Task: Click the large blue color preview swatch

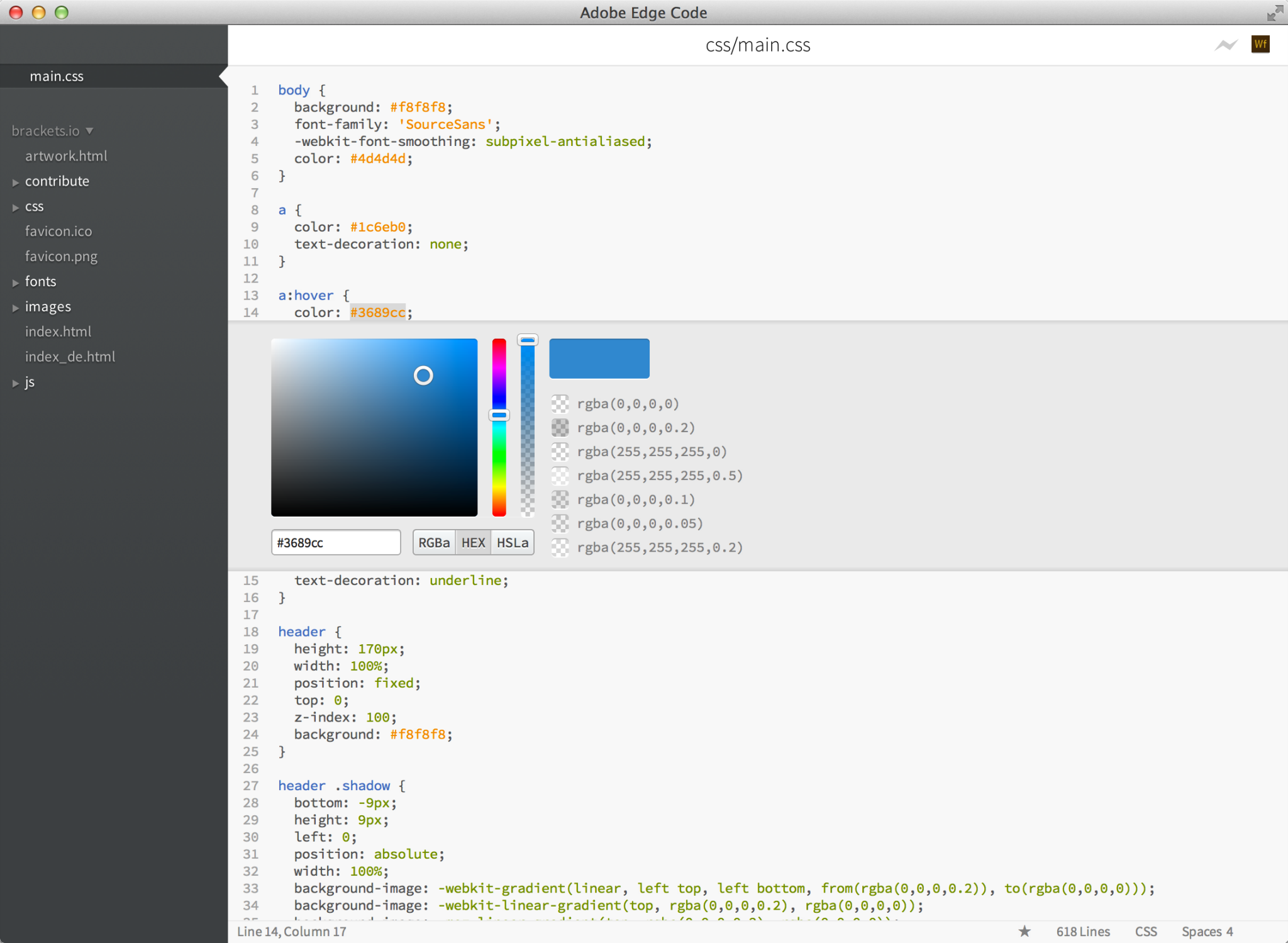Action: click(598, 358)
